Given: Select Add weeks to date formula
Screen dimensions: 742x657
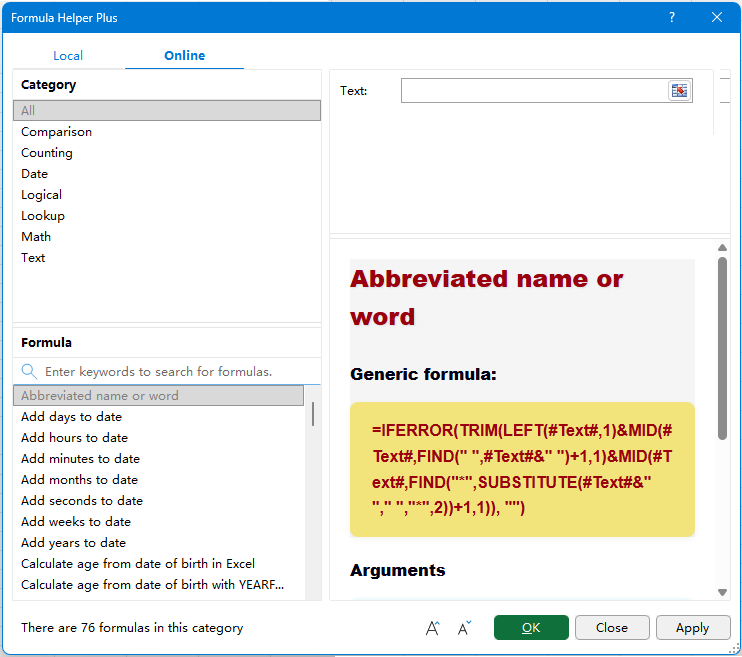Looking at the screenshot, I should pyautogui.click(x=159, y=522).
